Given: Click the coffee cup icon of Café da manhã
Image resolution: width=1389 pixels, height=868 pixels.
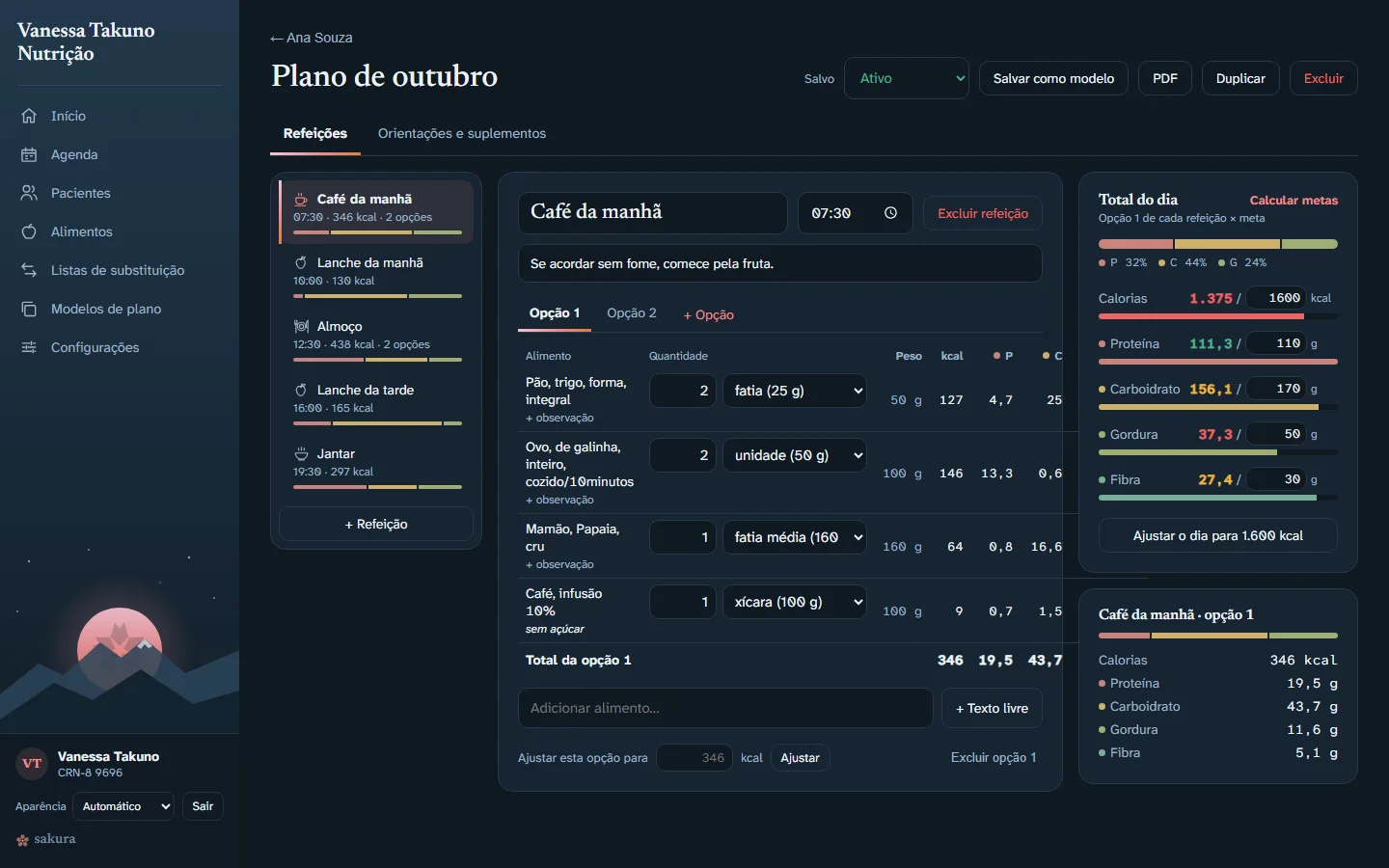Looking at the screenshot, I should [x=301, y=200].
